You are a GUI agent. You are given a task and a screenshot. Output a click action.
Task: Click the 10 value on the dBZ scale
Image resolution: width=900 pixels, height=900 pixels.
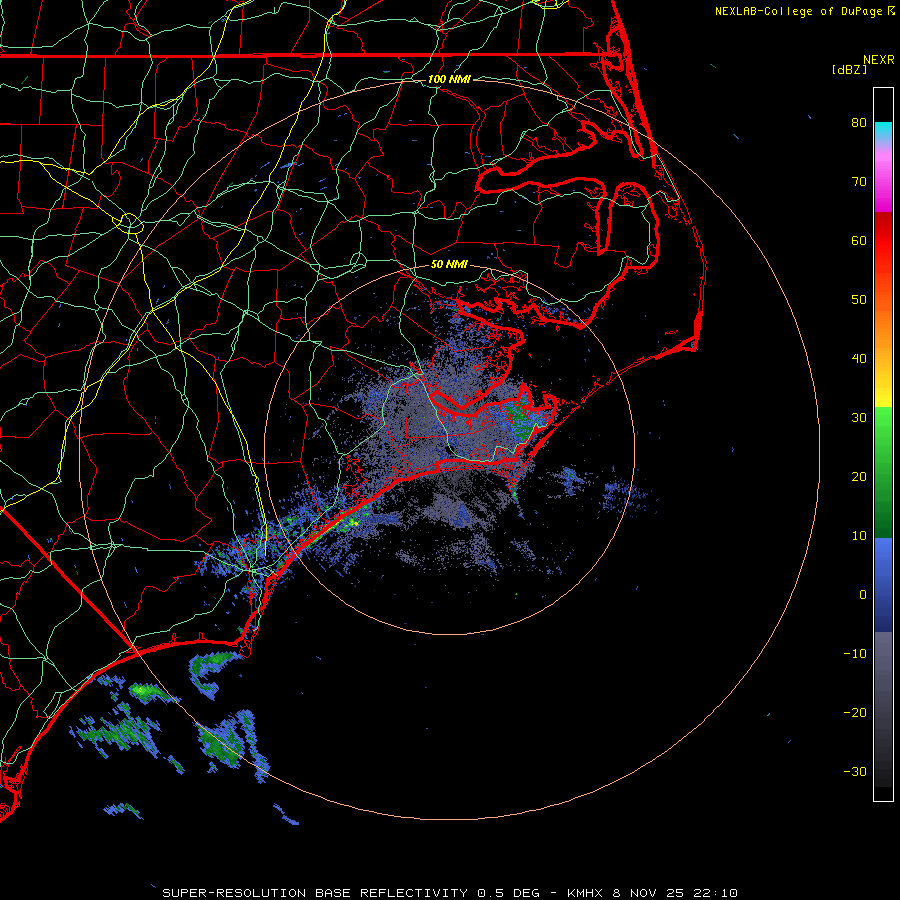point(859,536)
